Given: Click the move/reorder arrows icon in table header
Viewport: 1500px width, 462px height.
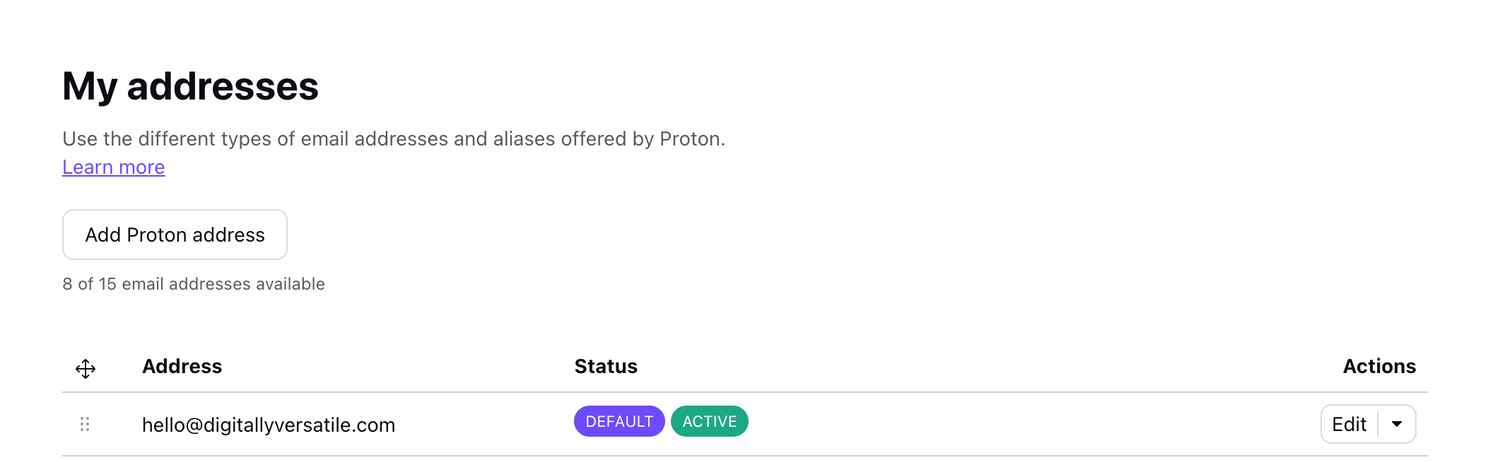Looking at the screenshot, I should coord(85,368).
